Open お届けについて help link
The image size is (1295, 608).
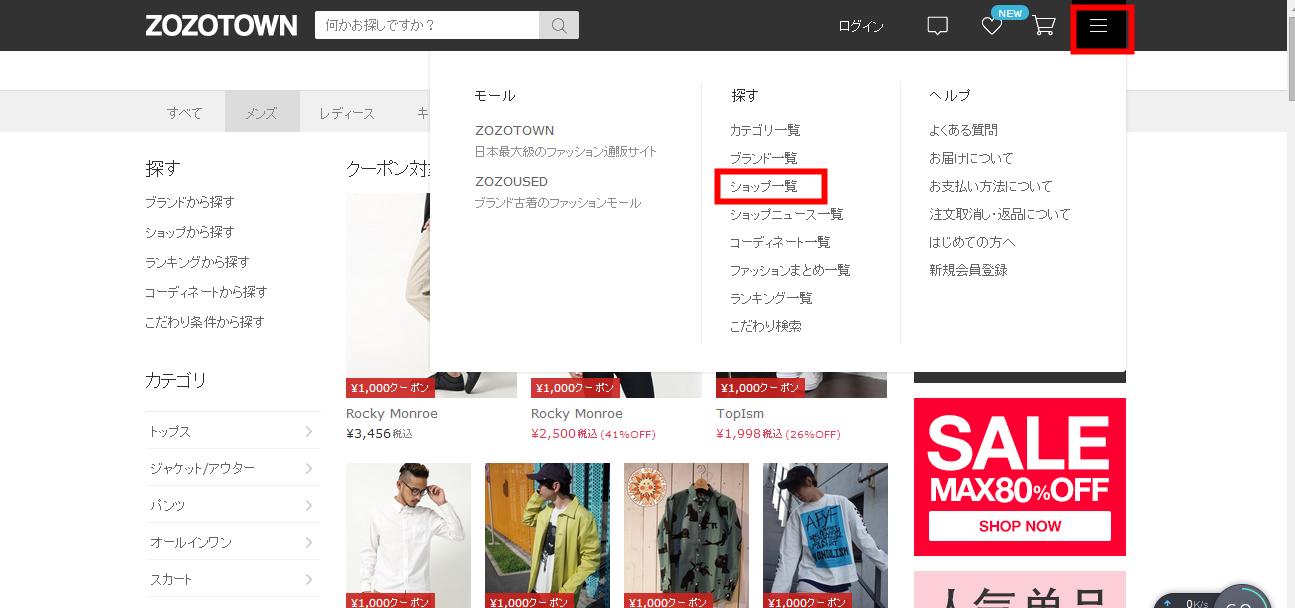pyautogui.click(x=971, y=158)
